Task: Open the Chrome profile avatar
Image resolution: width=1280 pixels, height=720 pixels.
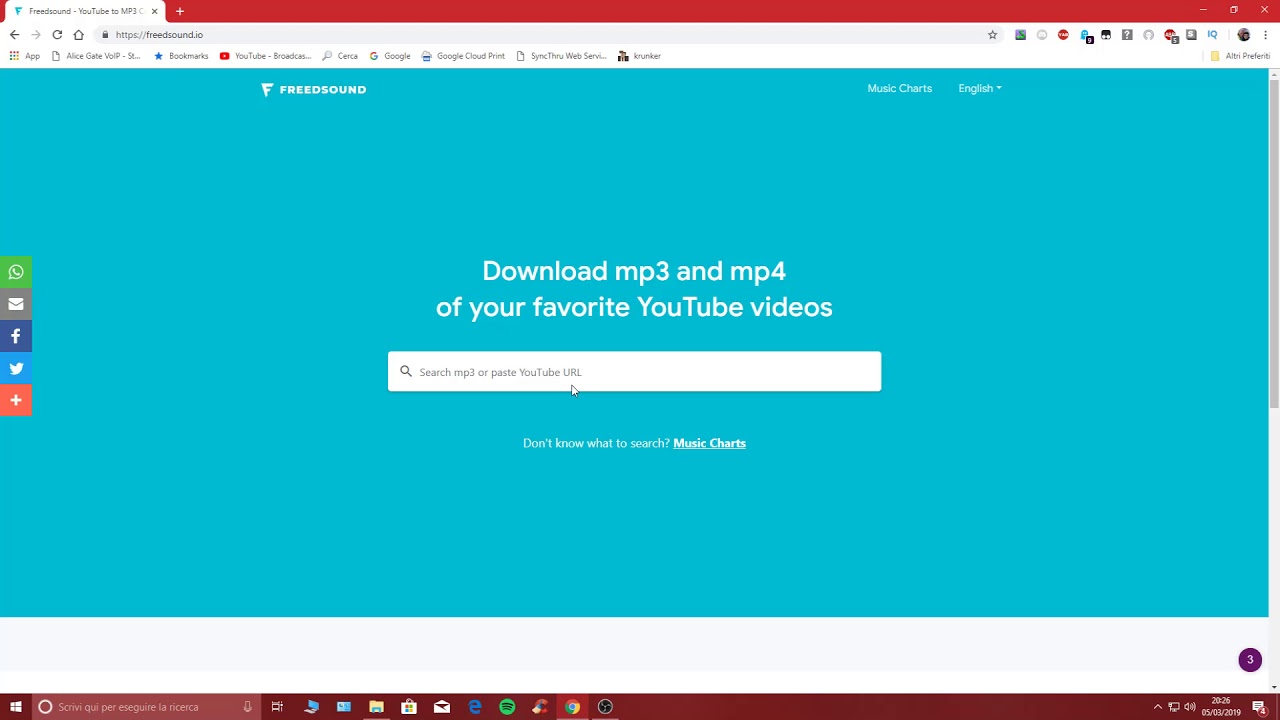Action: (1244, 35)
